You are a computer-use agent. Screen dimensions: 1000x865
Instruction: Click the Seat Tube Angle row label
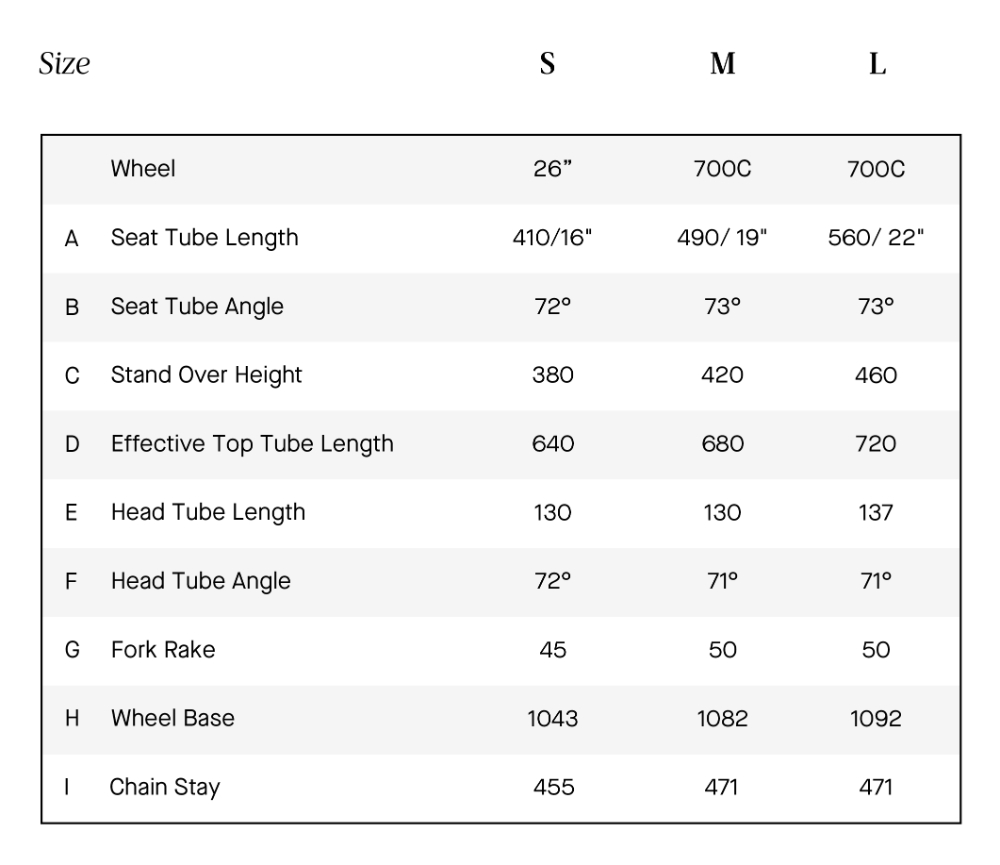pos(197,307)
